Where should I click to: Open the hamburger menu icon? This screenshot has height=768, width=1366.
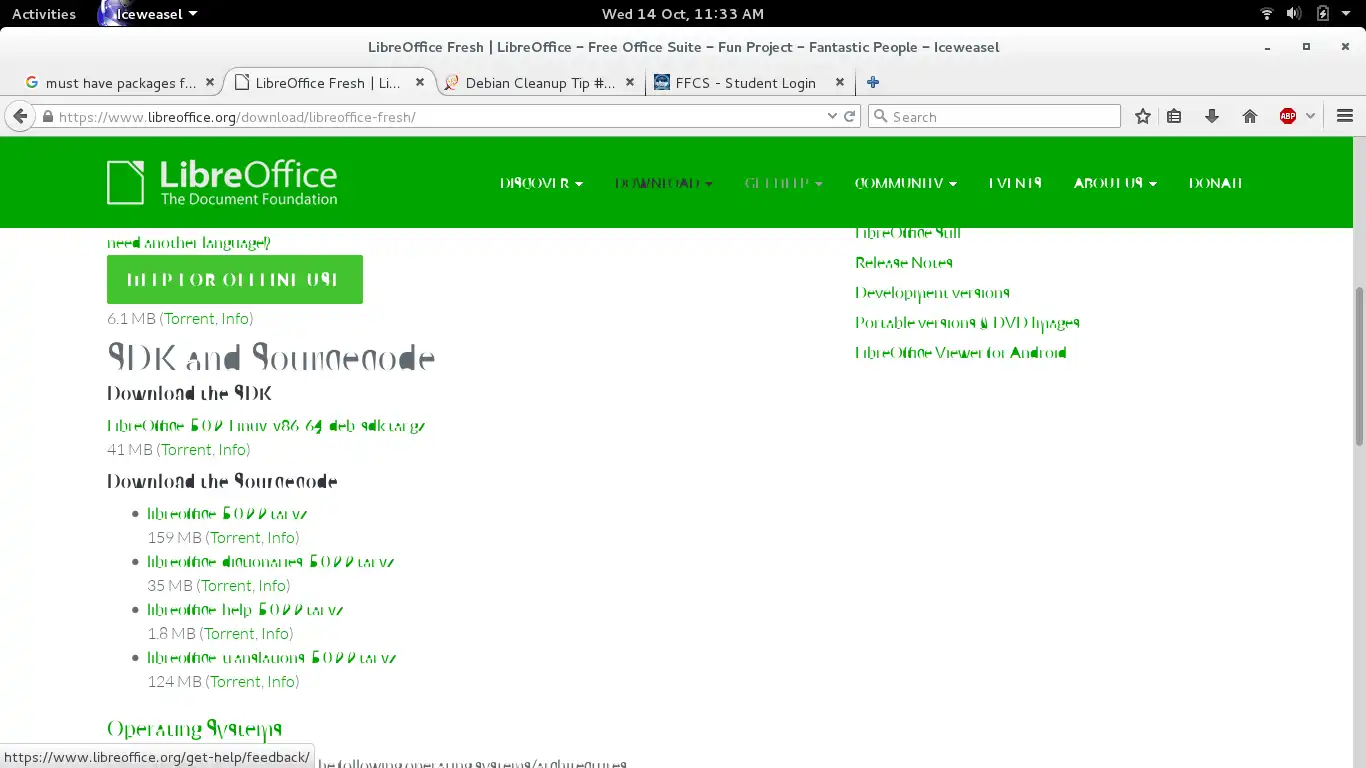1345,116
